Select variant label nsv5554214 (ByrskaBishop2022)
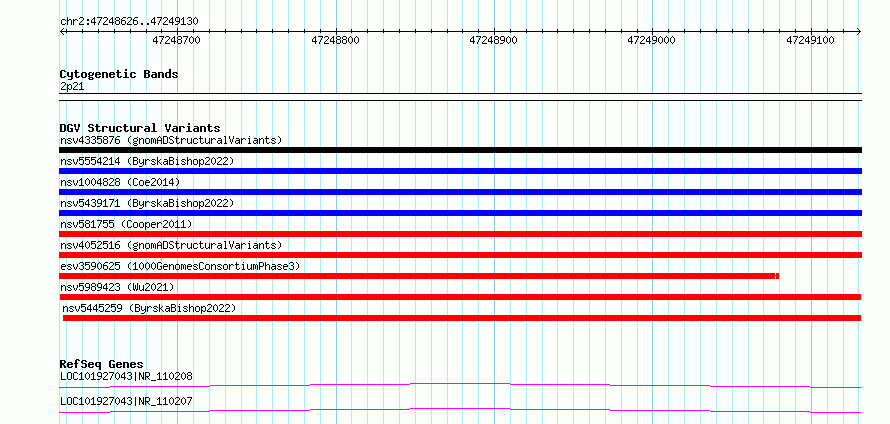Image resolution: width=890 pixels, height=424 pixels. [x=147, y=161]
